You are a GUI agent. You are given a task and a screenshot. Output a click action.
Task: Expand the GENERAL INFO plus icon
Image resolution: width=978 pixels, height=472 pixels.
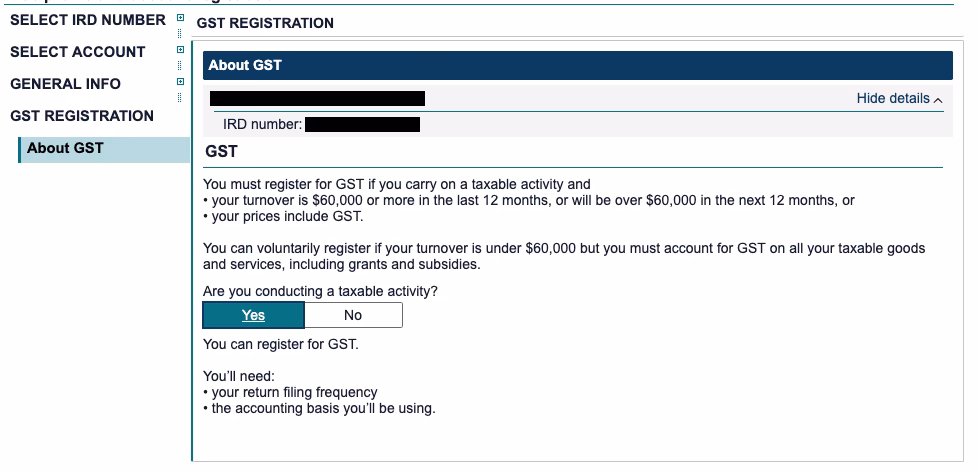coord(180,82)
